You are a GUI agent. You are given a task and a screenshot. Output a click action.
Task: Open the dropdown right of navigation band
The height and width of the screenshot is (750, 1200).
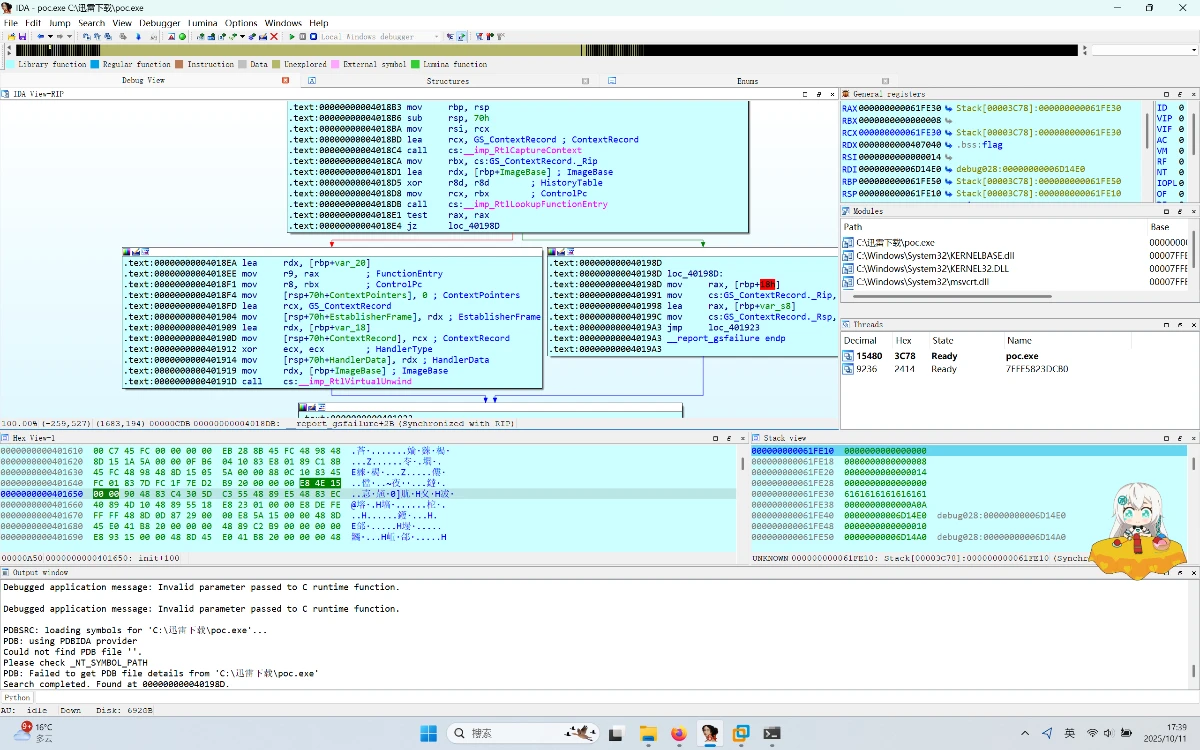pos(1192,50)
